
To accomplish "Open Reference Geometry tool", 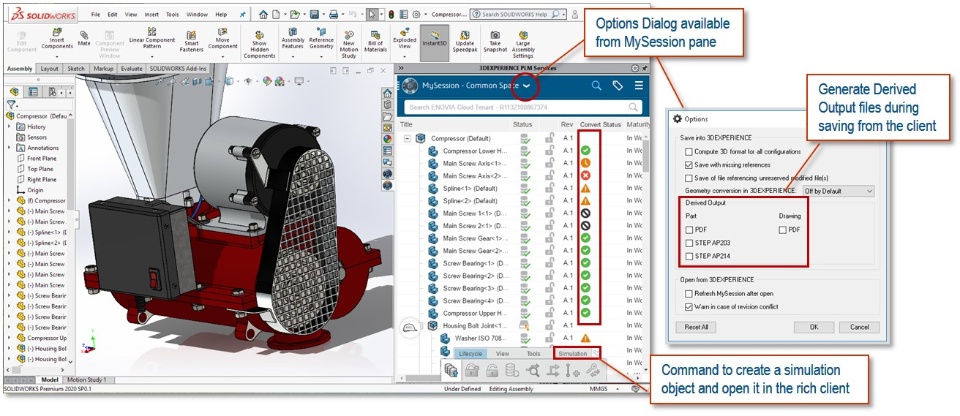I will click(x=321, y=40).
